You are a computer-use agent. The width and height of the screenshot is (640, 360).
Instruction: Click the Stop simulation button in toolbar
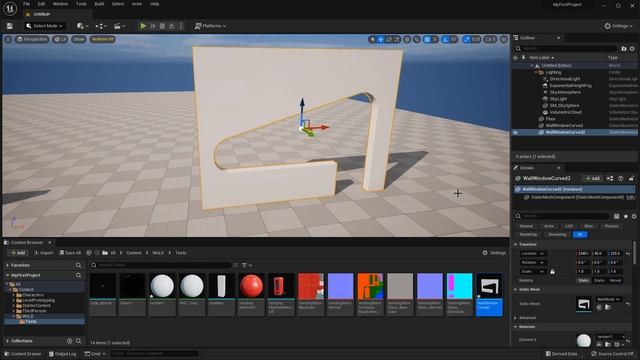click(162, 26)
